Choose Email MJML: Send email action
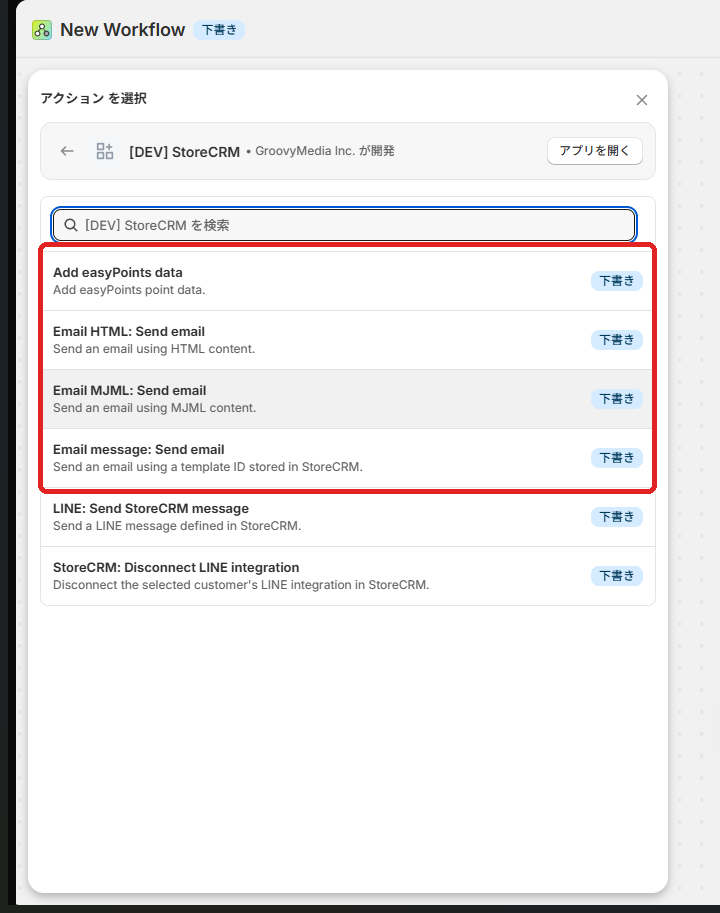The height and width of the screenshot is (913, 720). (x=348, y=399)
